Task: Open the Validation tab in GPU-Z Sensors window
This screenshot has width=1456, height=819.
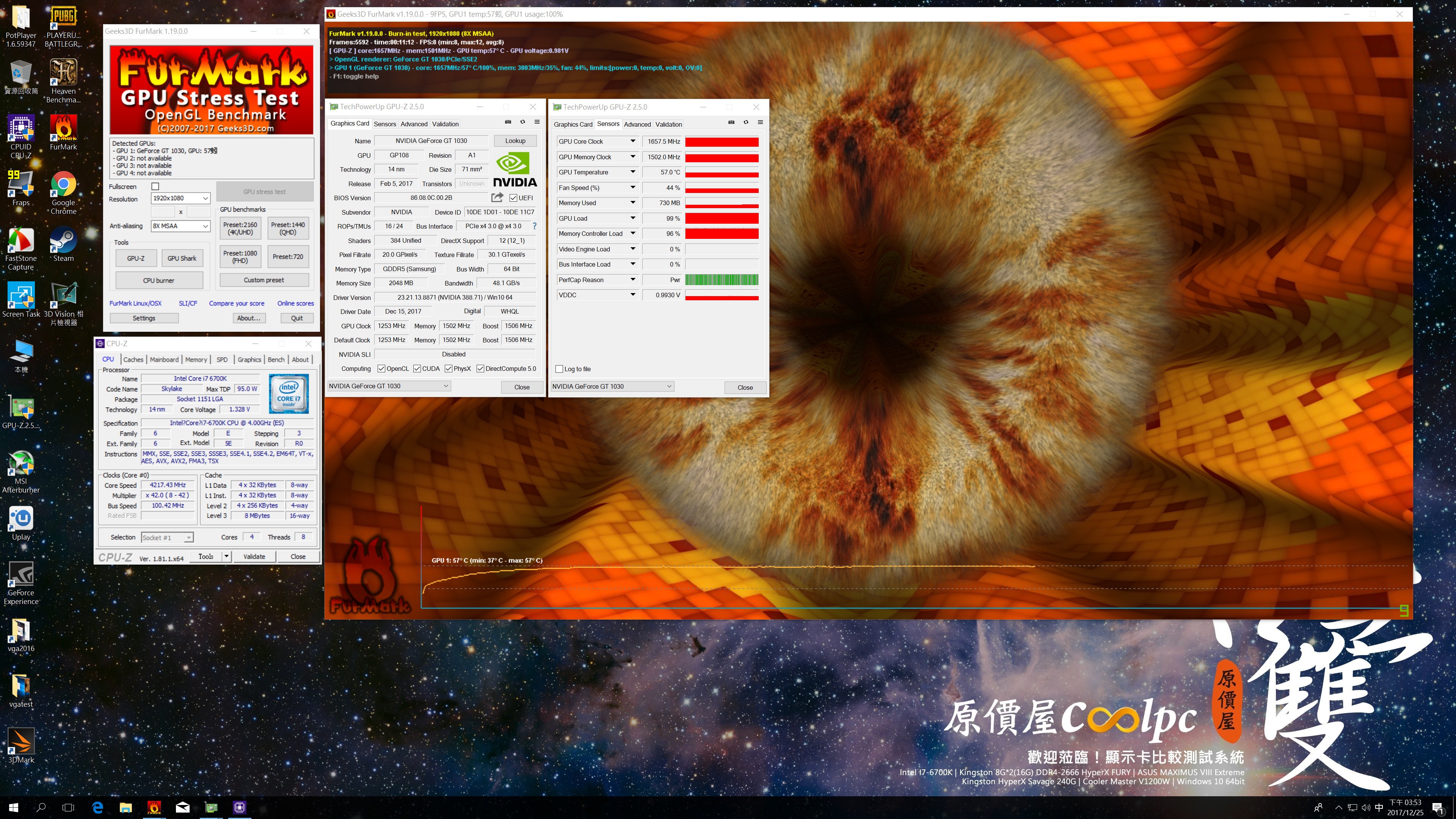Action: [x=668, y=125]
